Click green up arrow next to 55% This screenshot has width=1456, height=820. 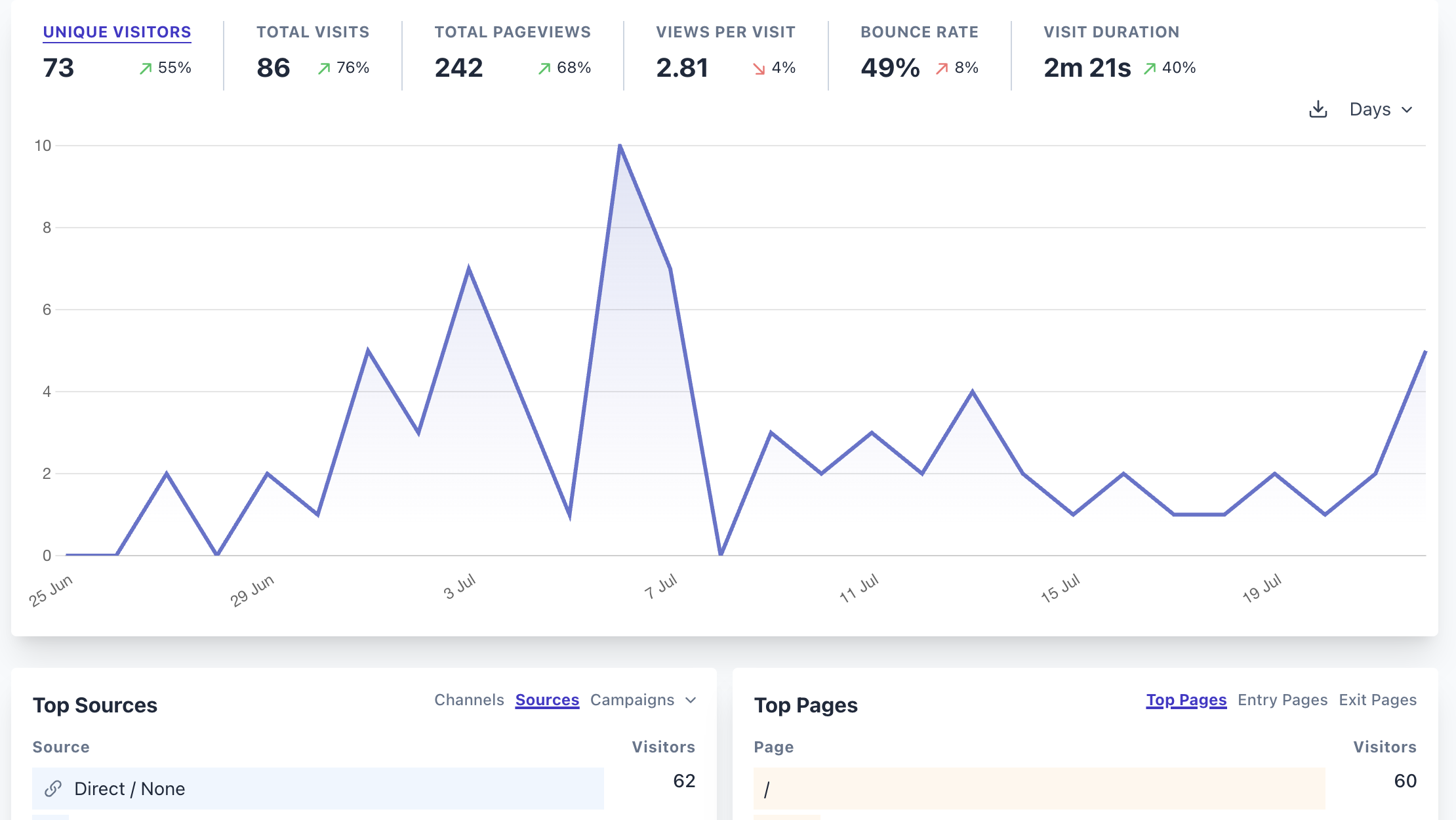[146, 68]
